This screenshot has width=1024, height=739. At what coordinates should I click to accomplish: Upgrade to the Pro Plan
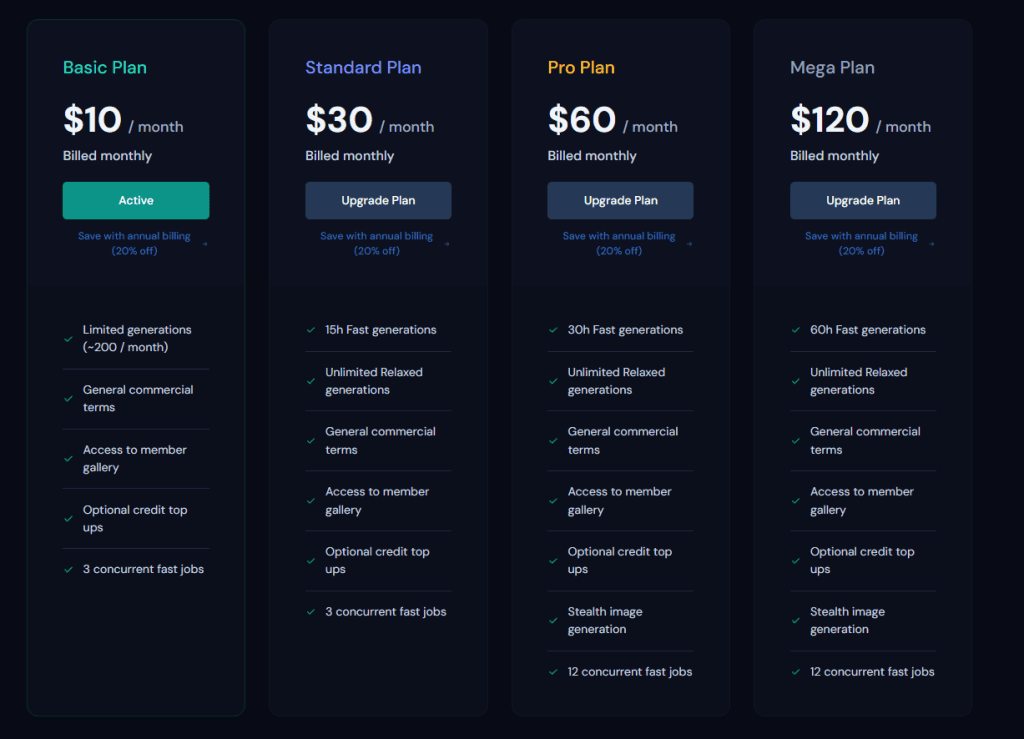(x=620, y=200)
